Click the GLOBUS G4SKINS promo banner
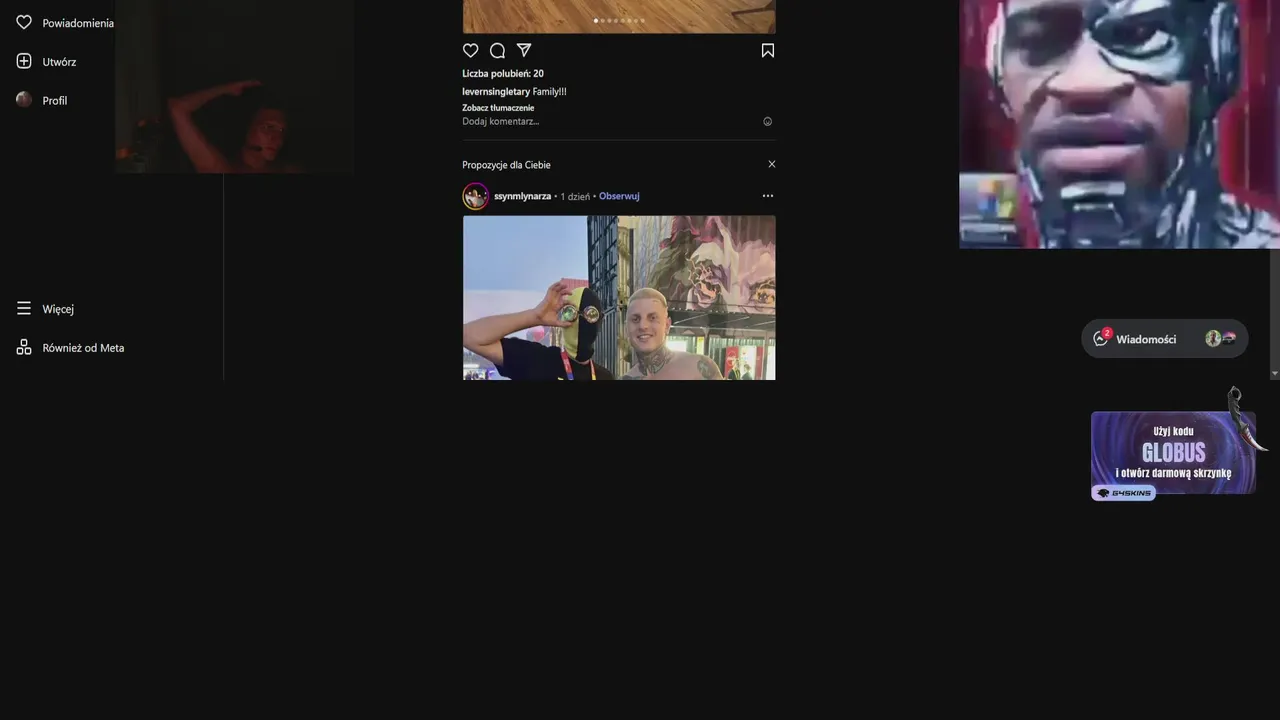The height and width of the screenshot is (720, 1280). [x=1173, y=452]
